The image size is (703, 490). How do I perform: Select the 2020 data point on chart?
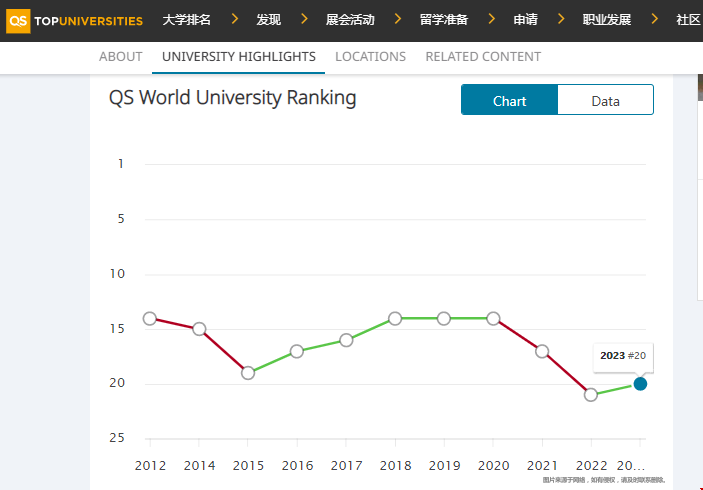click(x=493, y=319)
